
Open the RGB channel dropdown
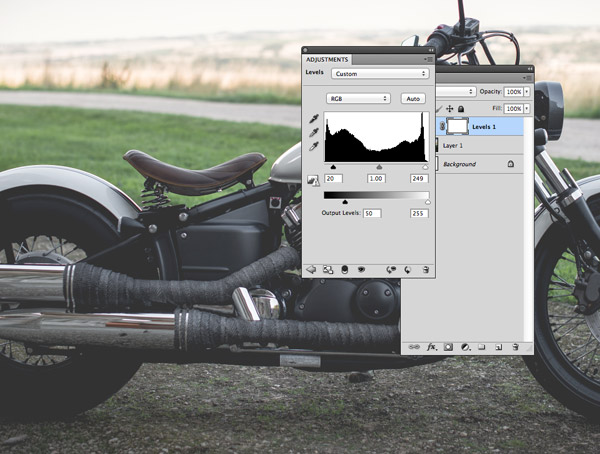coord(358,99)
